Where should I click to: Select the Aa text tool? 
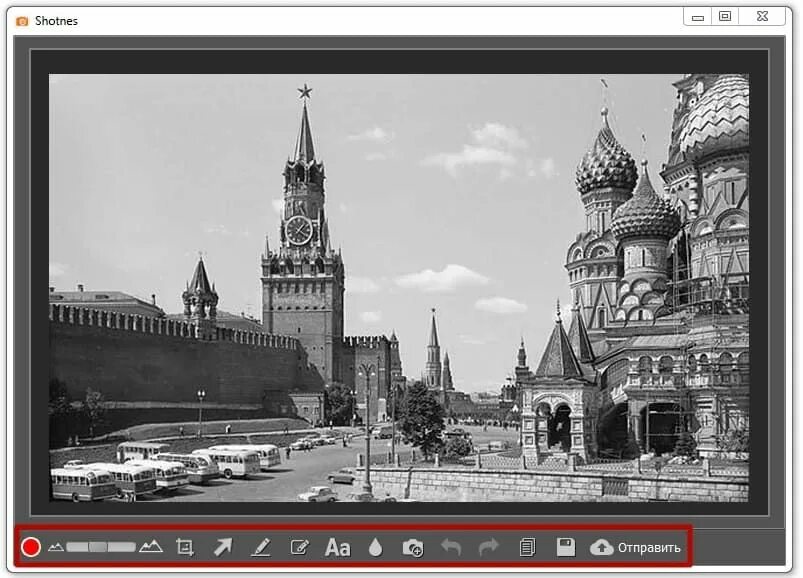pyautogui.click(x=337, y=547)
